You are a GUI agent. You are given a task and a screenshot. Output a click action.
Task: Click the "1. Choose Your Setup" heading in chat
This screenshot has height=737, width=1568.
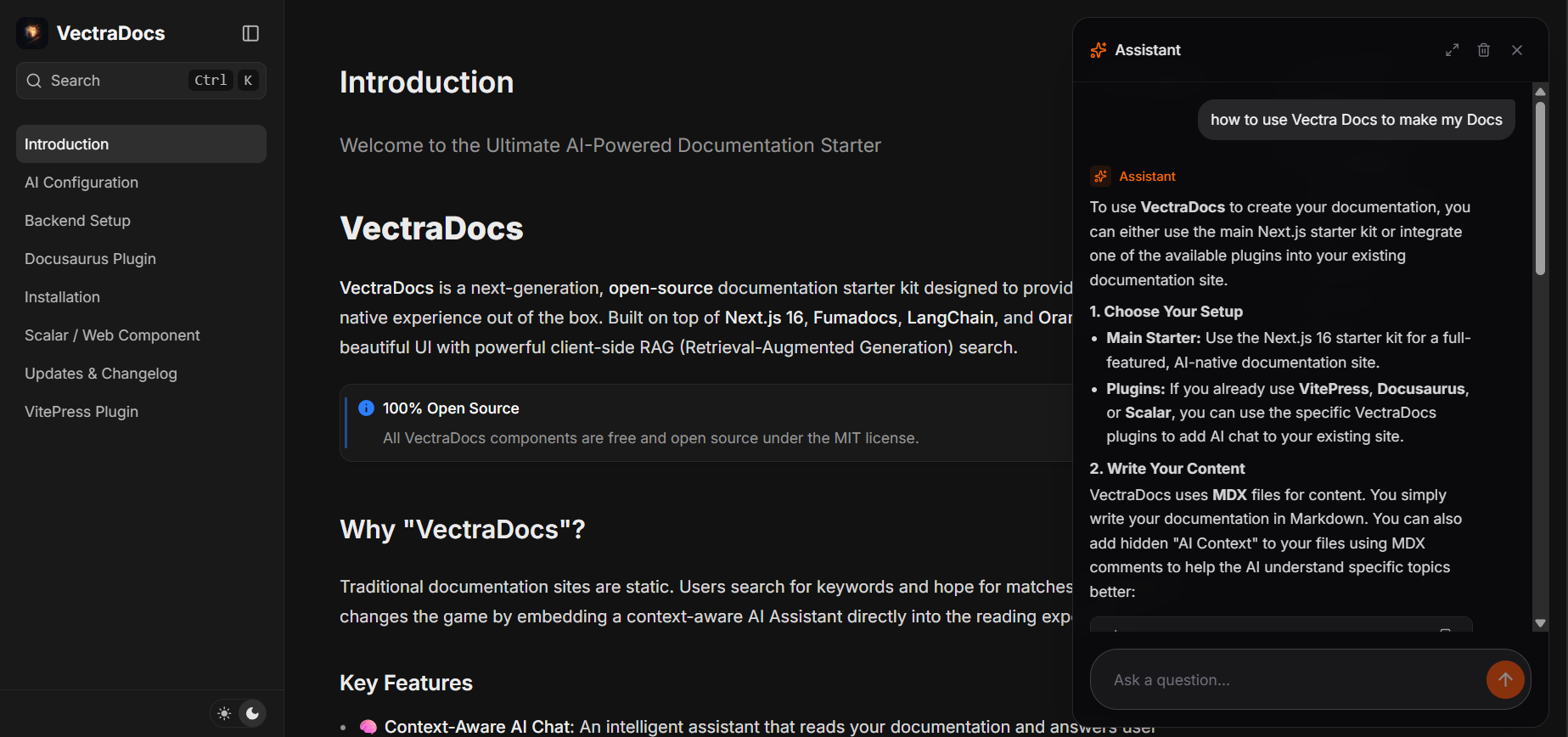point(1166,312)
